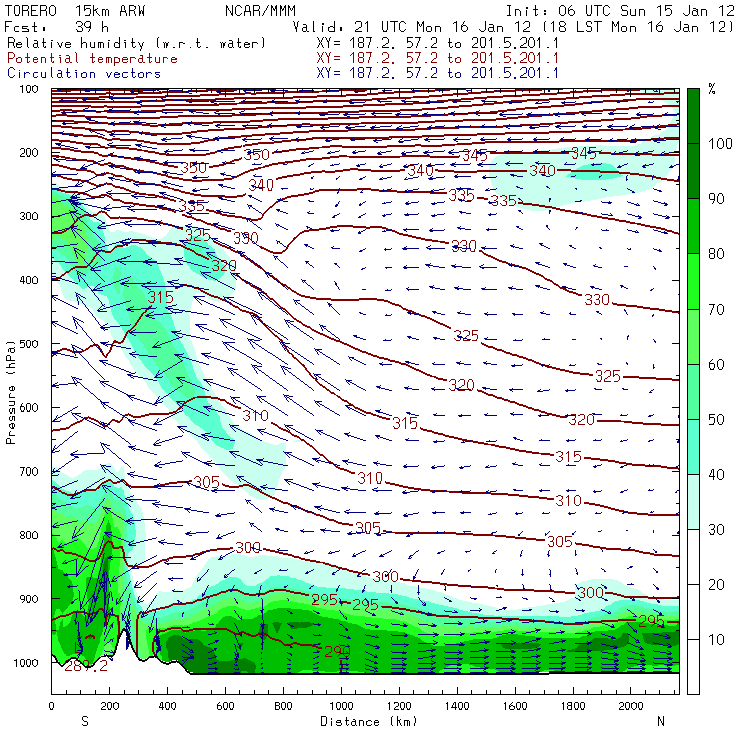The height and width of the screenshot is (740, 740).
Task: Click the 'Fcst: 39 h' forecast label
Action: (56, 27)
